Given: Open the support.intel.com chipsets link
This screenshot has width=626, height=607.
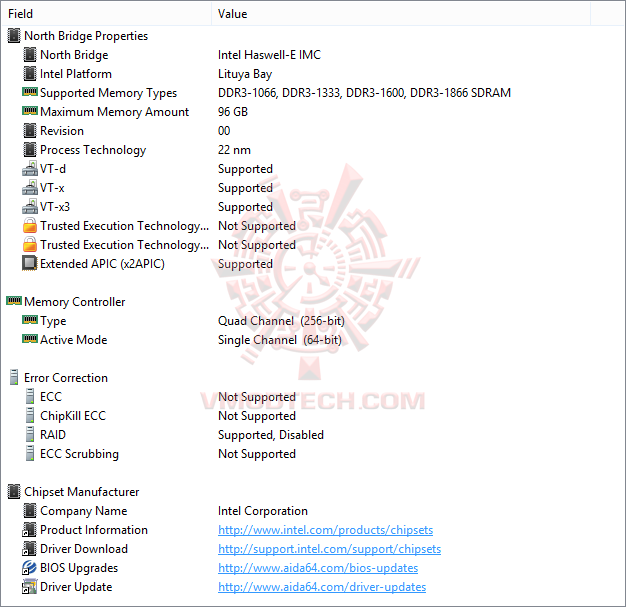Looking at the screenshot, I should pyautogui.click(x=329, y=549).
